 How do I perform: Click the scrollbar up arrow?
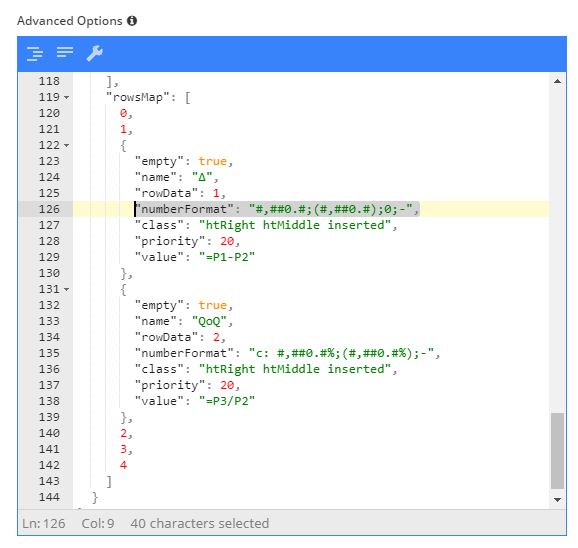click(x=557, y=81)
